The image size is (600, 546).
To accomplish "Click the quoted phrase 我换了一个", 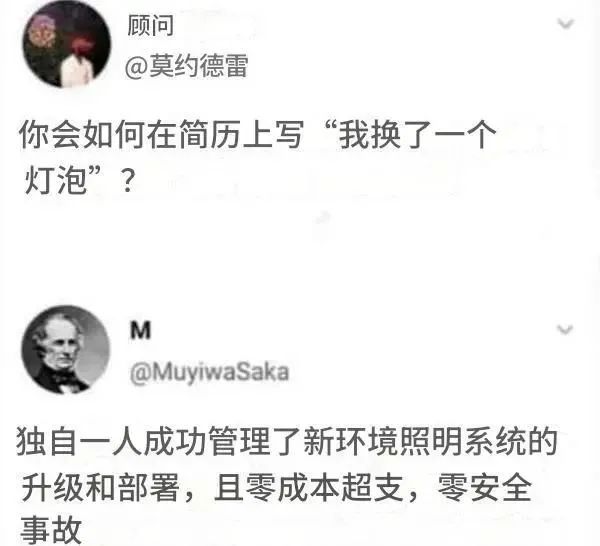I will 417,134.
